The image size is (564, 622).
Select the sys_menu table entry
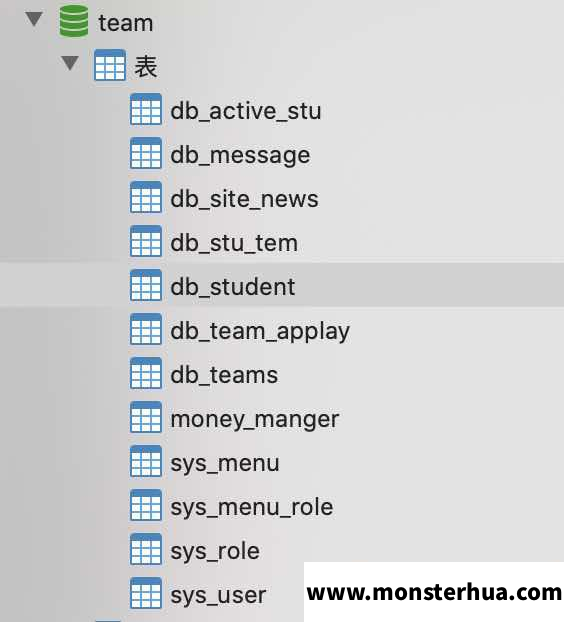[225, 463]
